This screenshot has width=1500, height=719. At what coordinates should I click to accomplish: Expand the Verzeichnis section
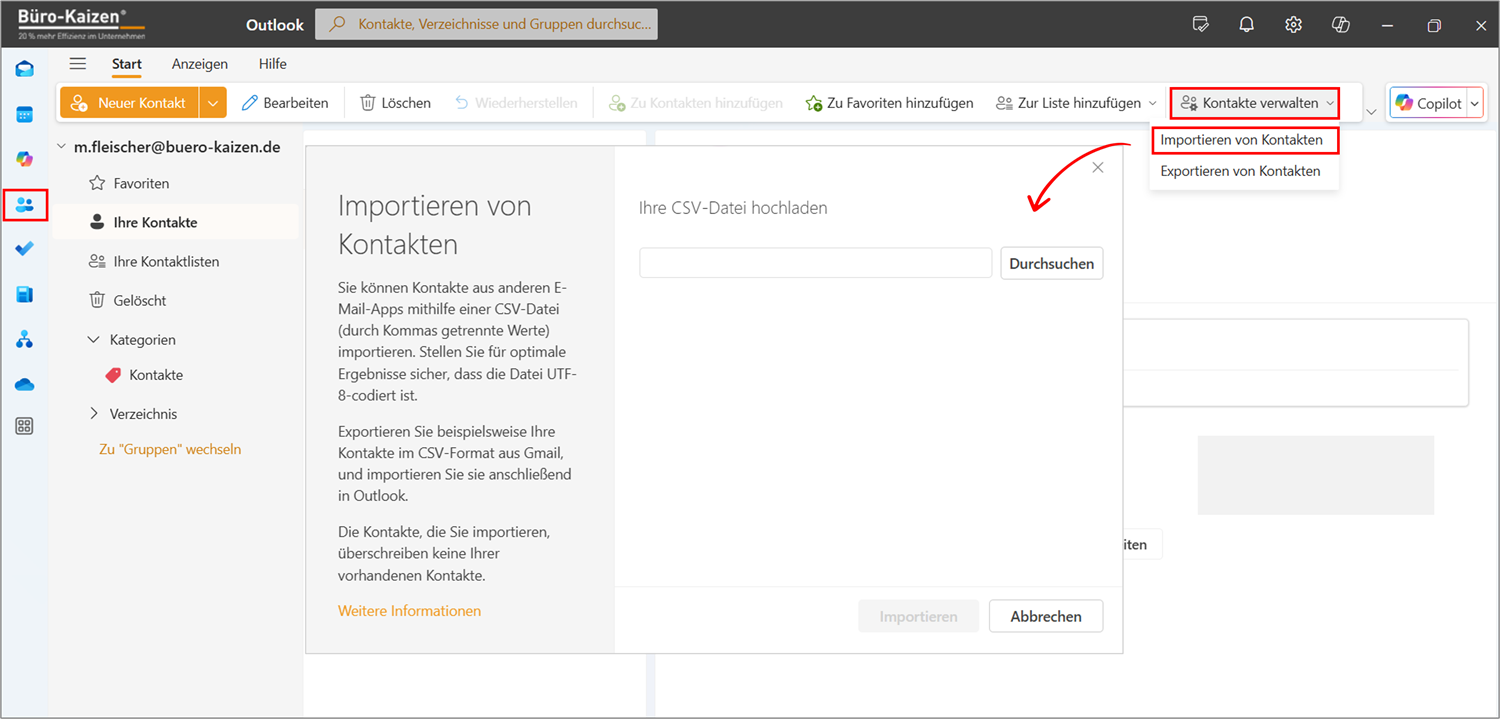click(x=94, y=413)
